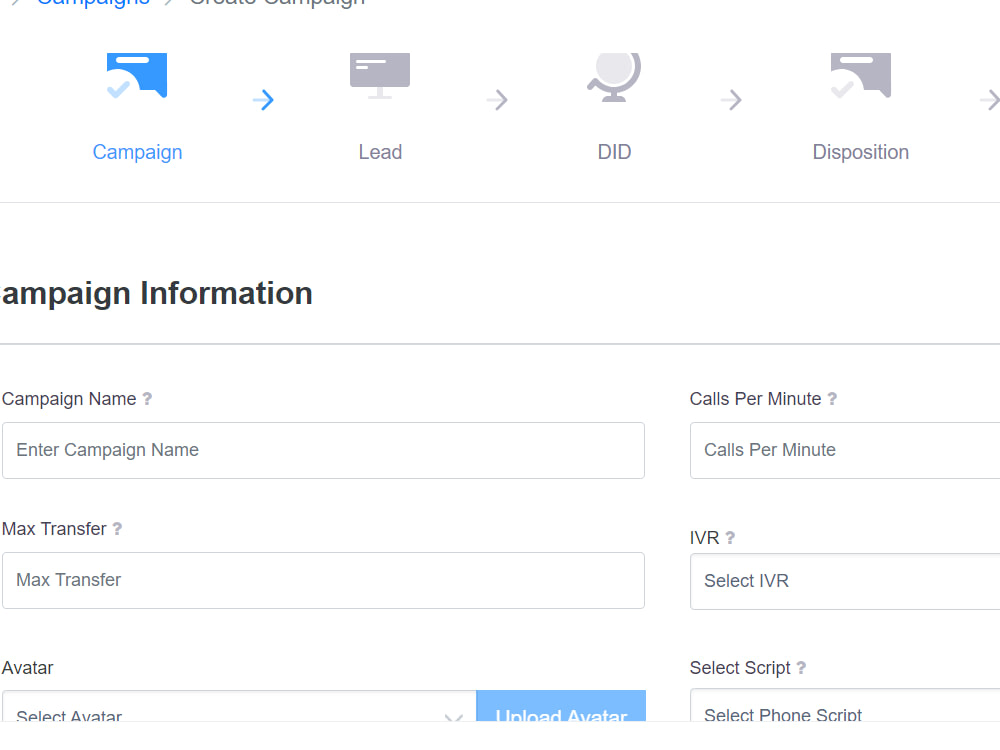The height and width of the screenshot is (750, 1000).
Task: Open the Disposition step icon
Action: (861, 75)
